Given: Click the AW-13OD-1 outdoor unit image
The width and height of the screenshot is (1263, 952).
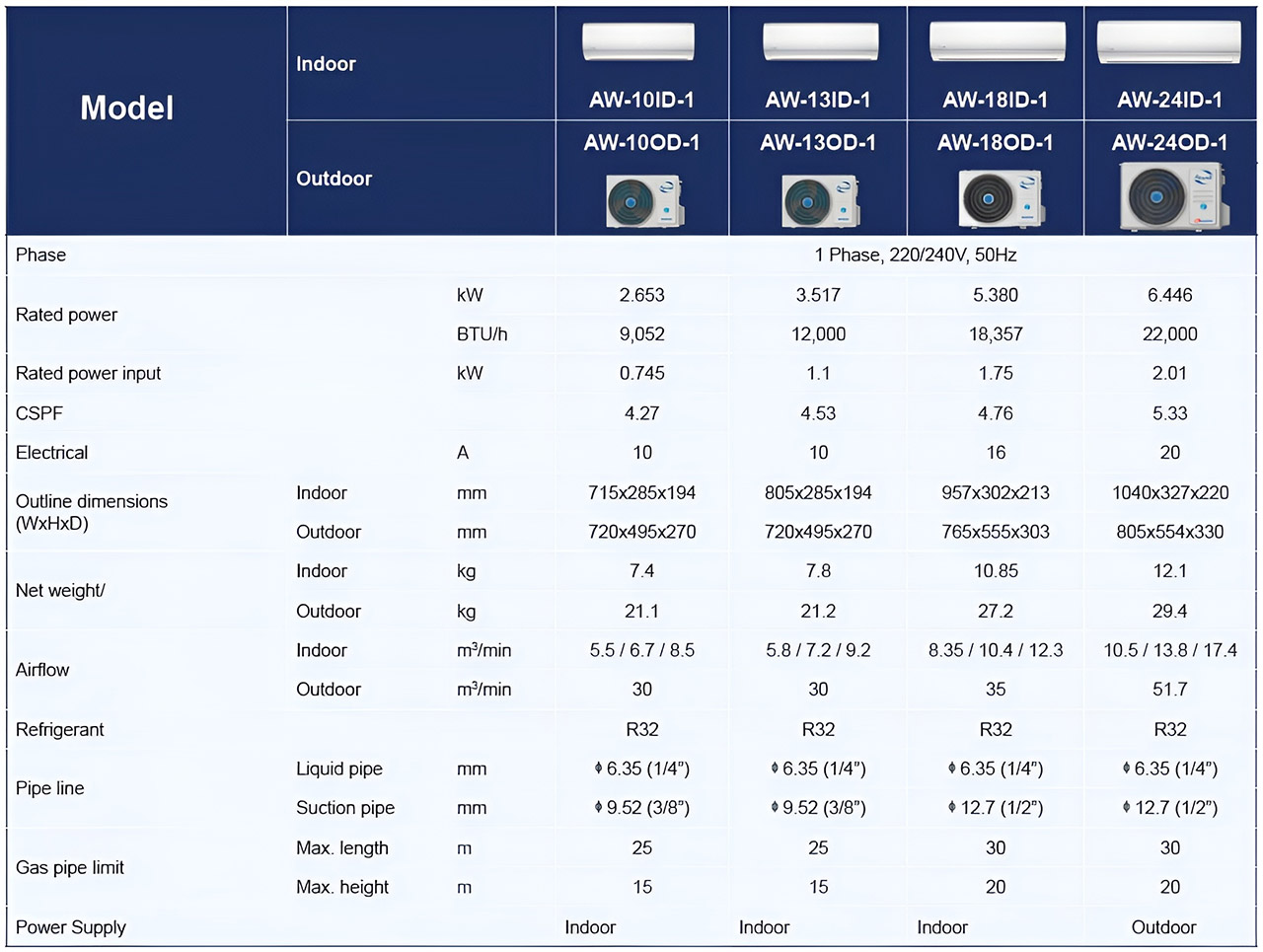Looking at the screenshot, I should point(819,200).
